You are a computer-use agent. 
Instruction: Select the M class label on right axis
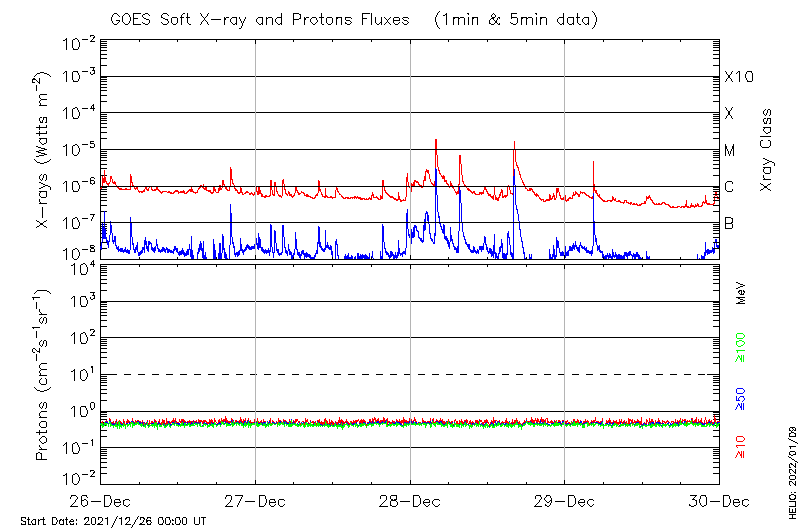[730, 150]
